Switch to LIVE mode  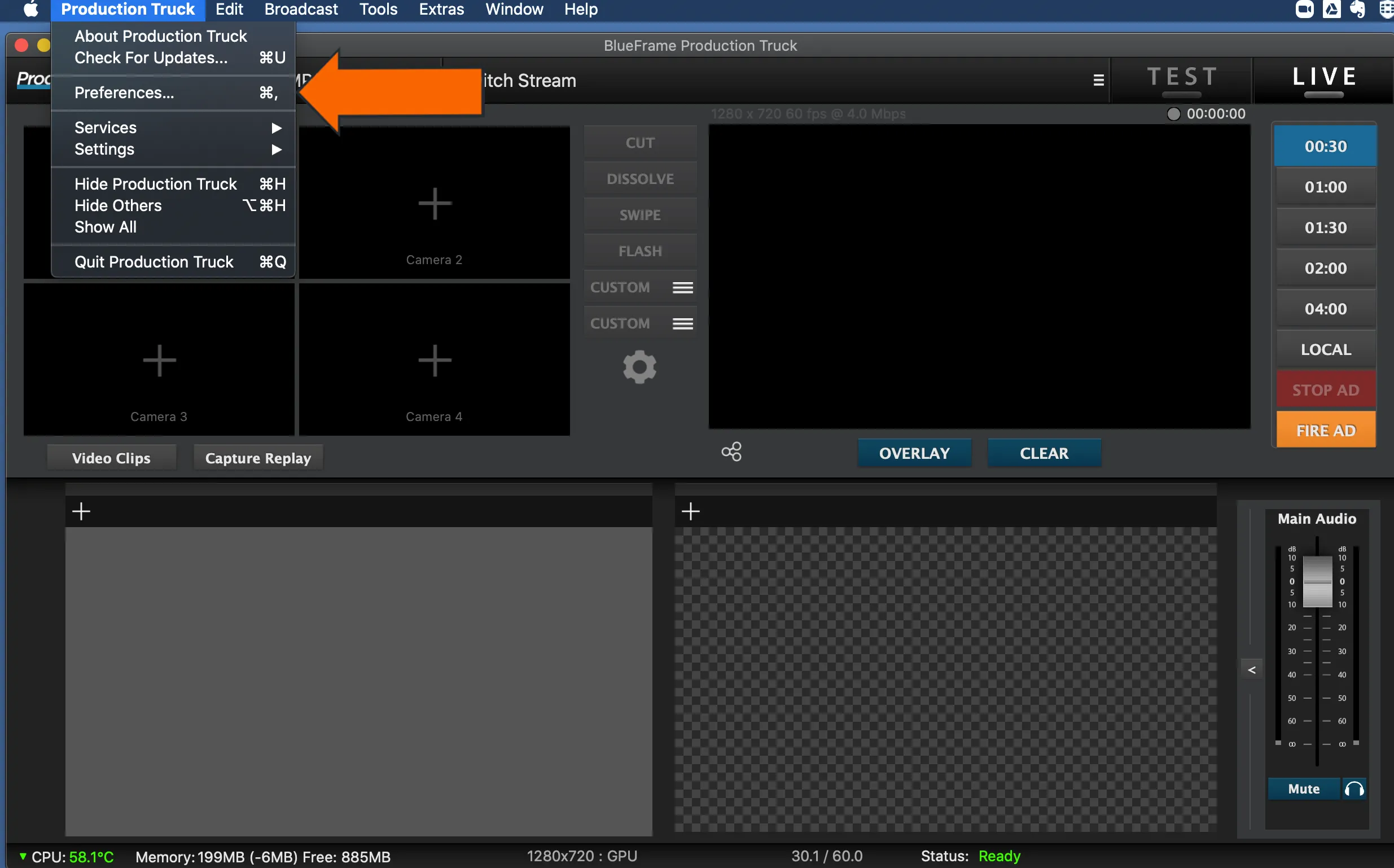(1324, 80)
